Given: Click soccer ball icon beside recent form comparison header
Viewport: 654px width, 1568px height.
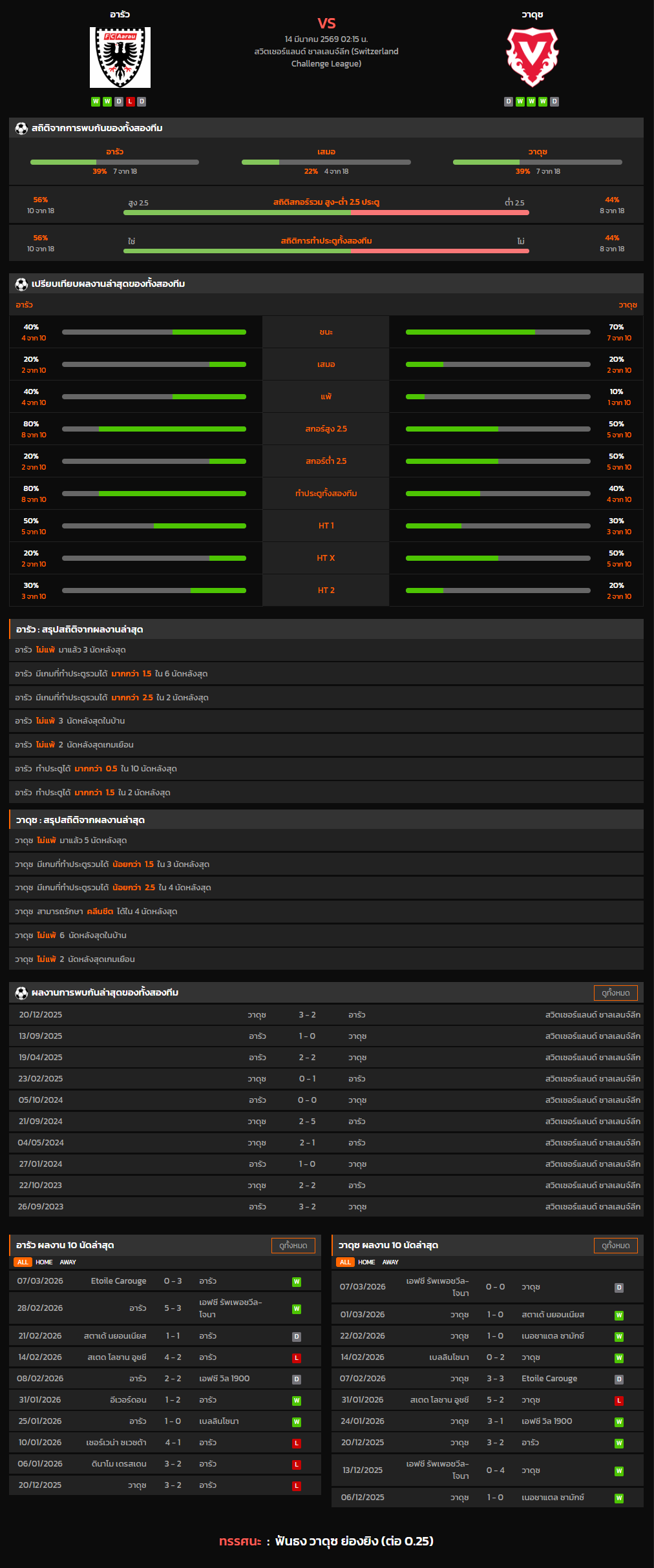Looking at the screenshot, I should point(21,284).
